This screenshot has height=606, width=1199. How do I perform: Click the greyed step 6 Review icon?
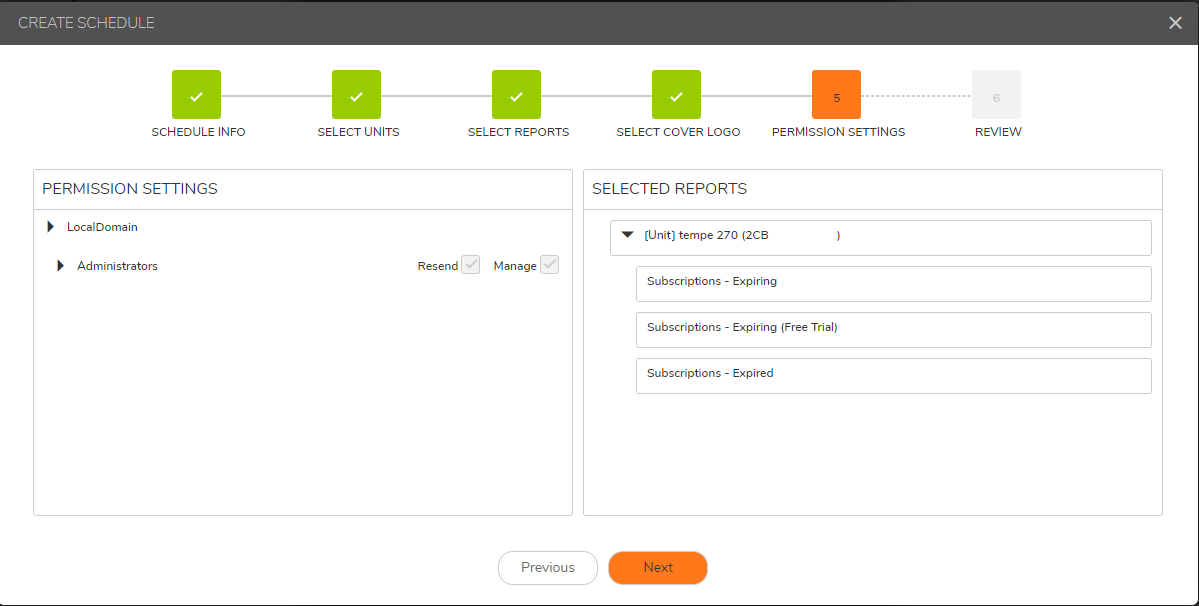click(x=996, y=95)
